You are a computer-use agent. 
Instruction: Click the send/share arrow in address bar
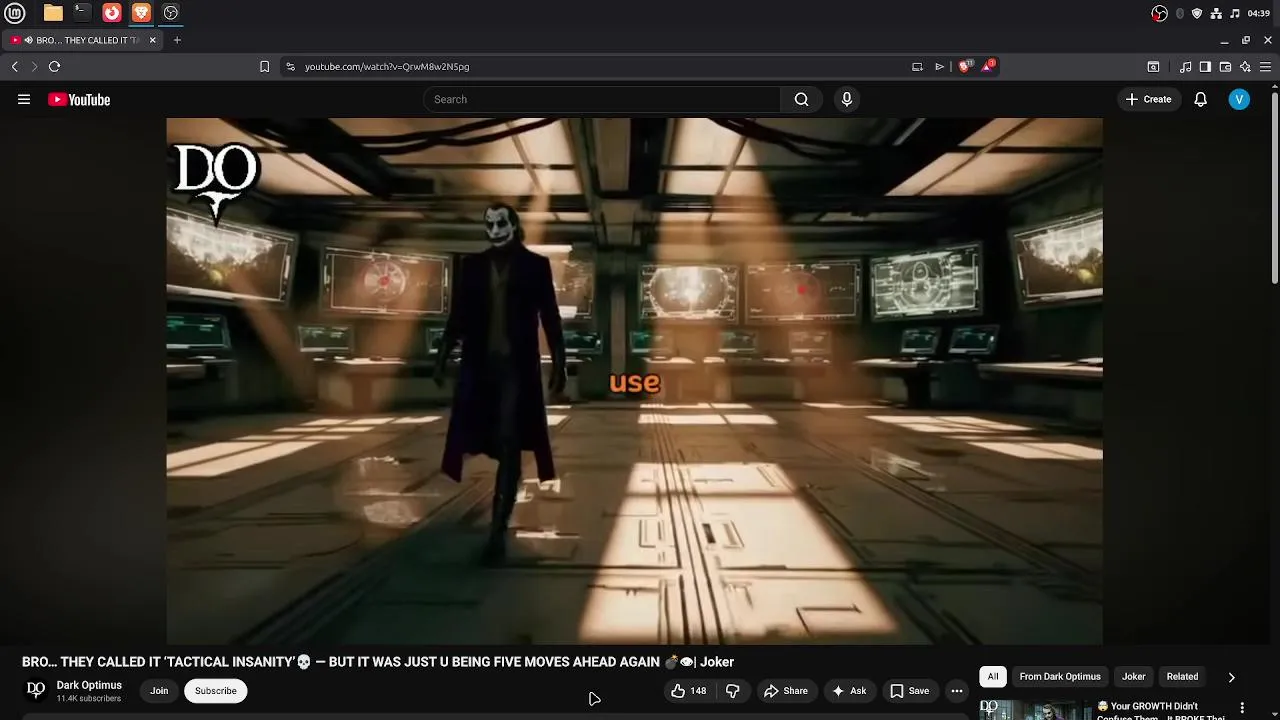click(x=939, y=67)
